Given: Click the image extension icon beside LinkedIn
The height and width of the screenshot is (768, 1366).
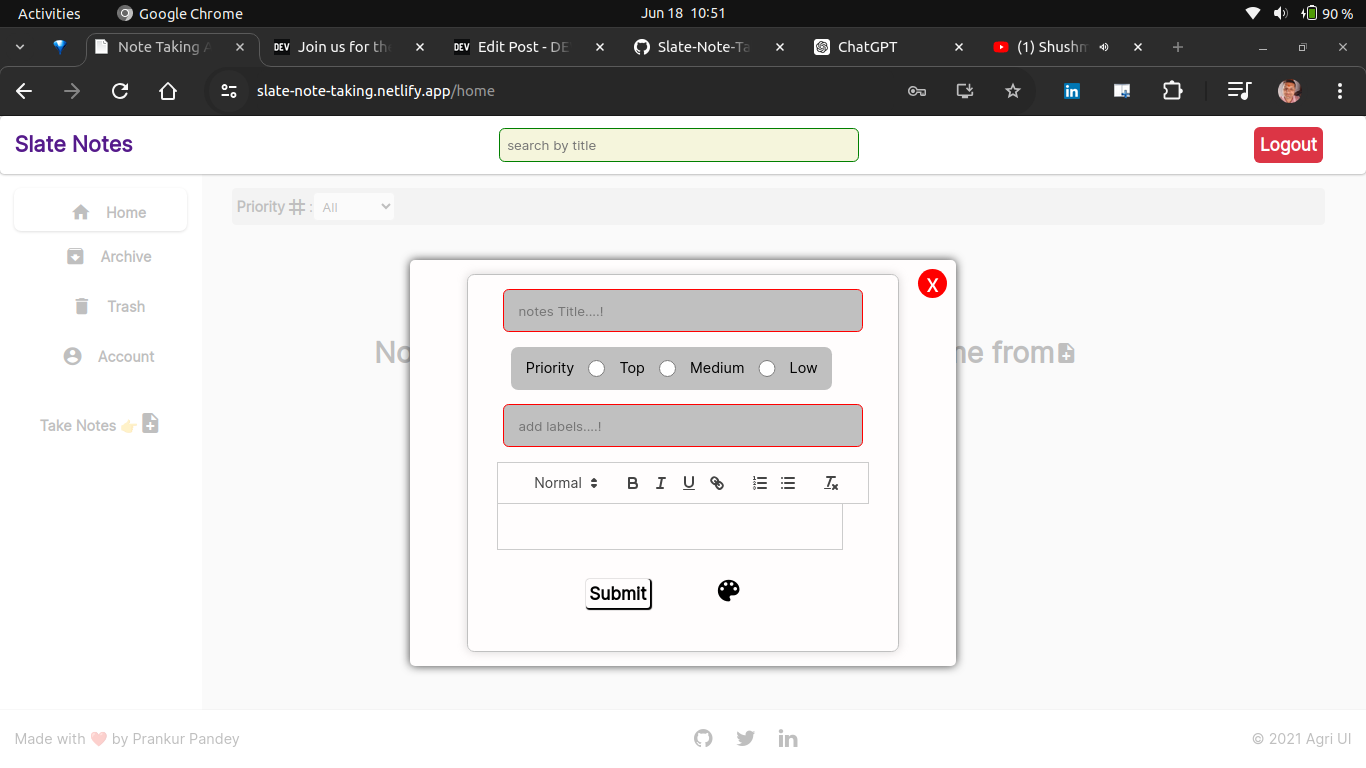Looking at the screenshot, I should [1122, 91].
